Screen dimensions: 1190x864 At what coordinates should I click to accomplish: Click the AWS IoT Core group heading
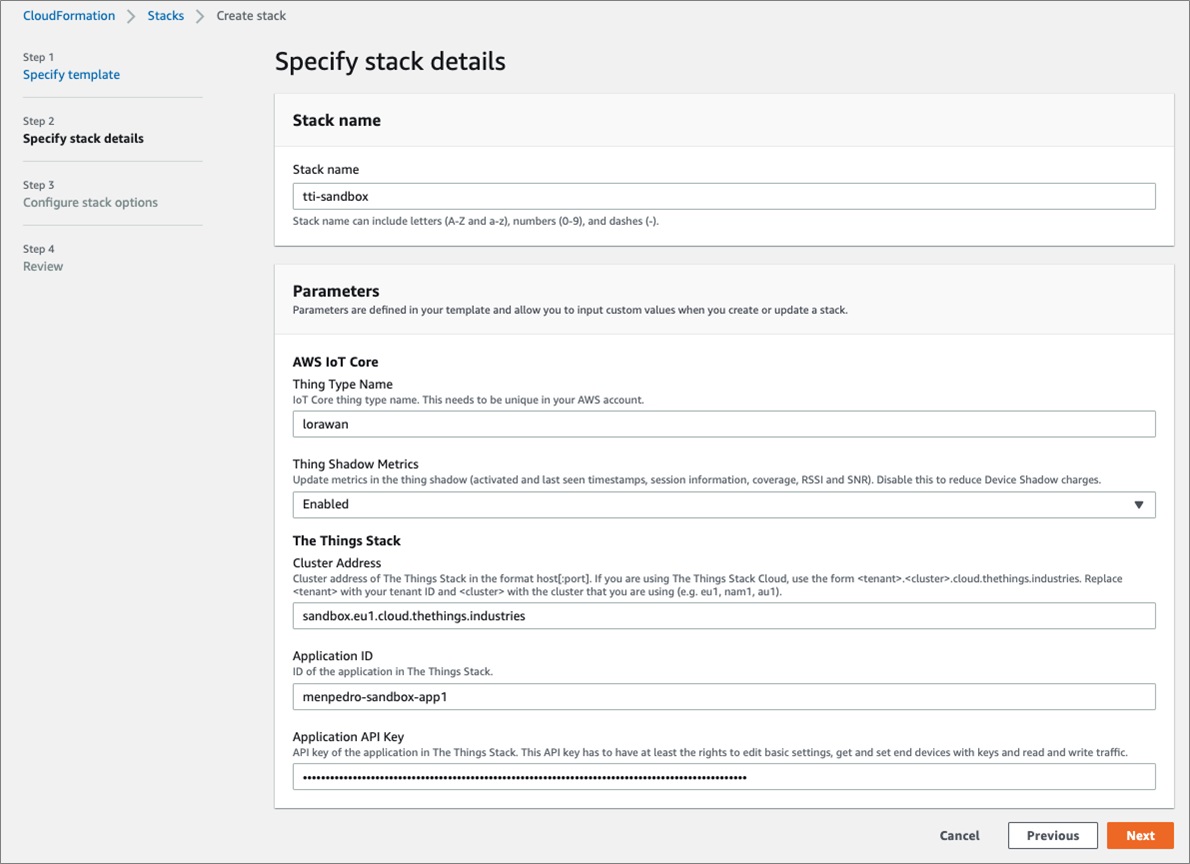click(335, 362)
